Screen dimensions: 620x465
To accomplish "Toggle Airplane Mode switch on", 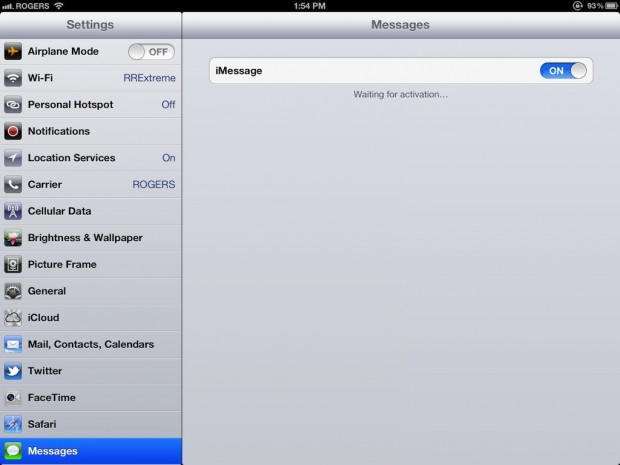I will click(x=151, y=52).
